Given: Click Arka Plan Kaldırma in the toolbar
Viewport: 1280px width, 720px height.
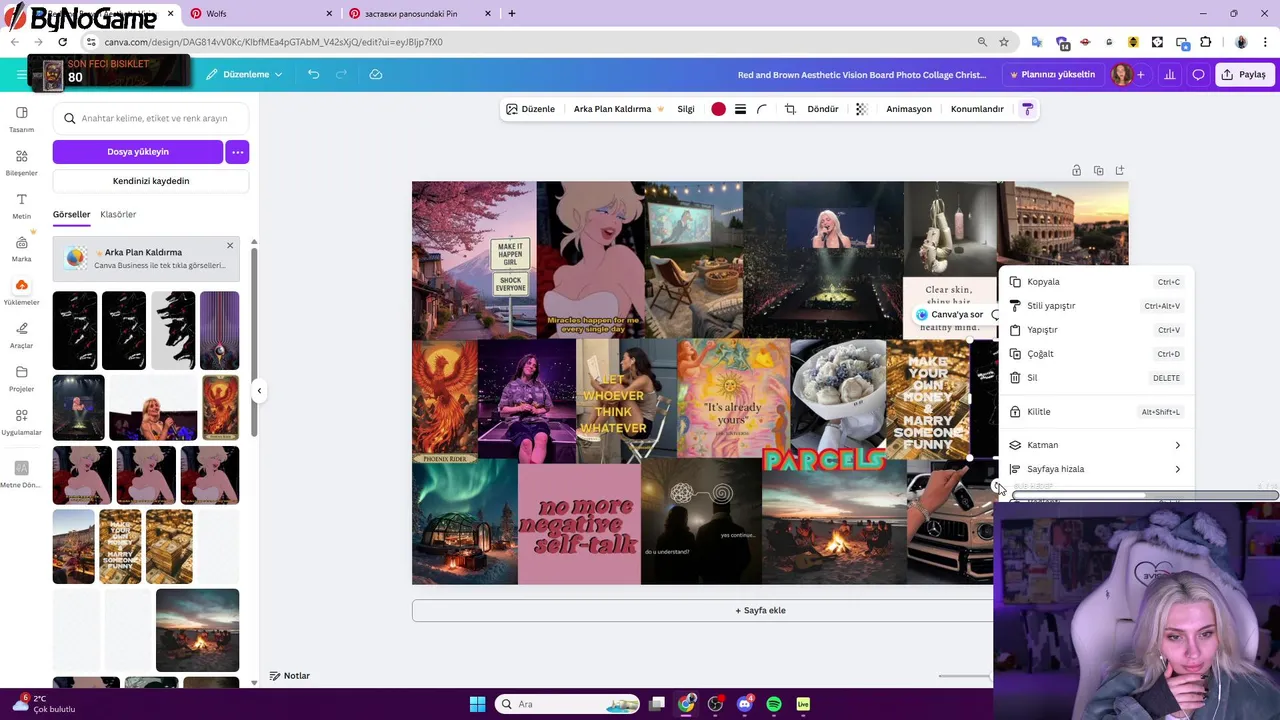Looking at the screenshot, I should (618, 109).
